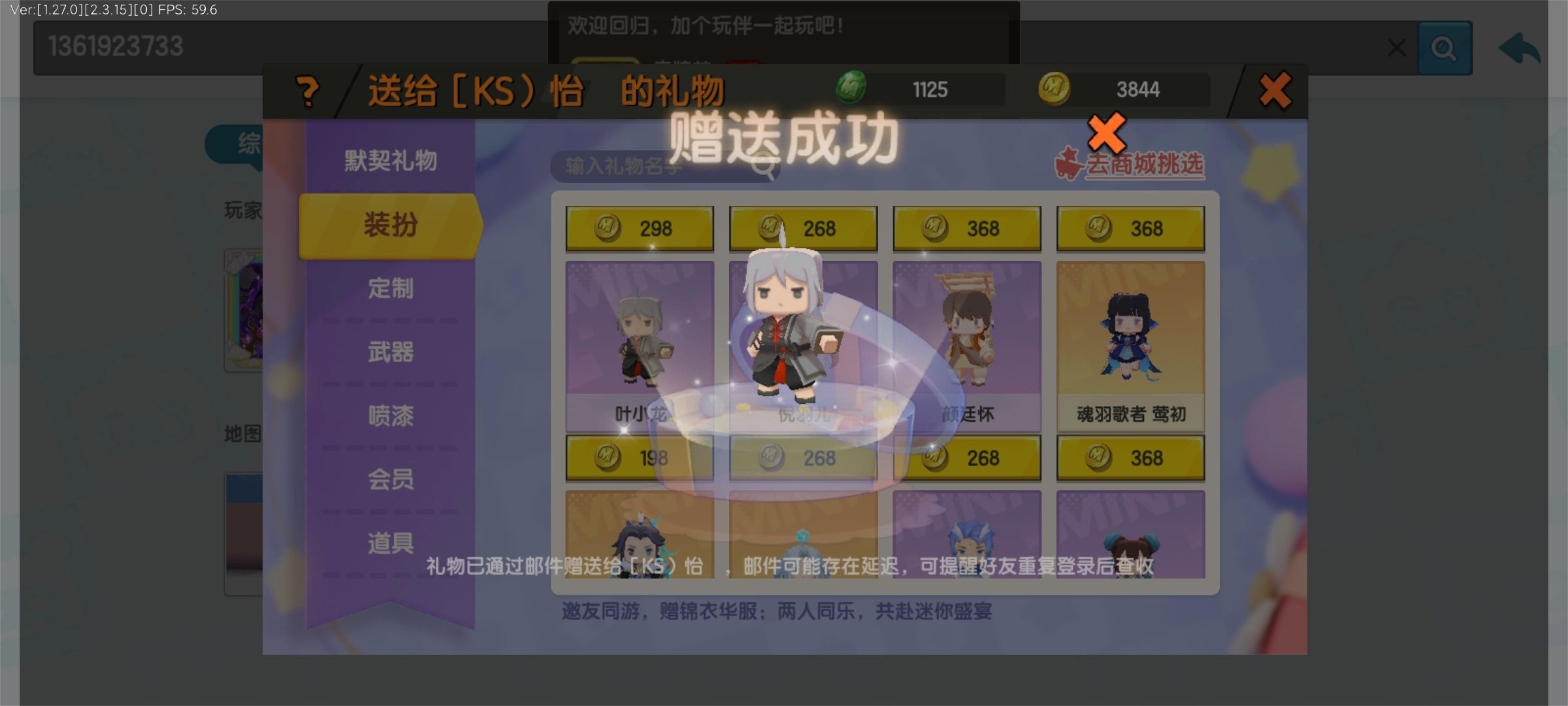Click the 输入礼物名字 input field

(x=665, y=167)
